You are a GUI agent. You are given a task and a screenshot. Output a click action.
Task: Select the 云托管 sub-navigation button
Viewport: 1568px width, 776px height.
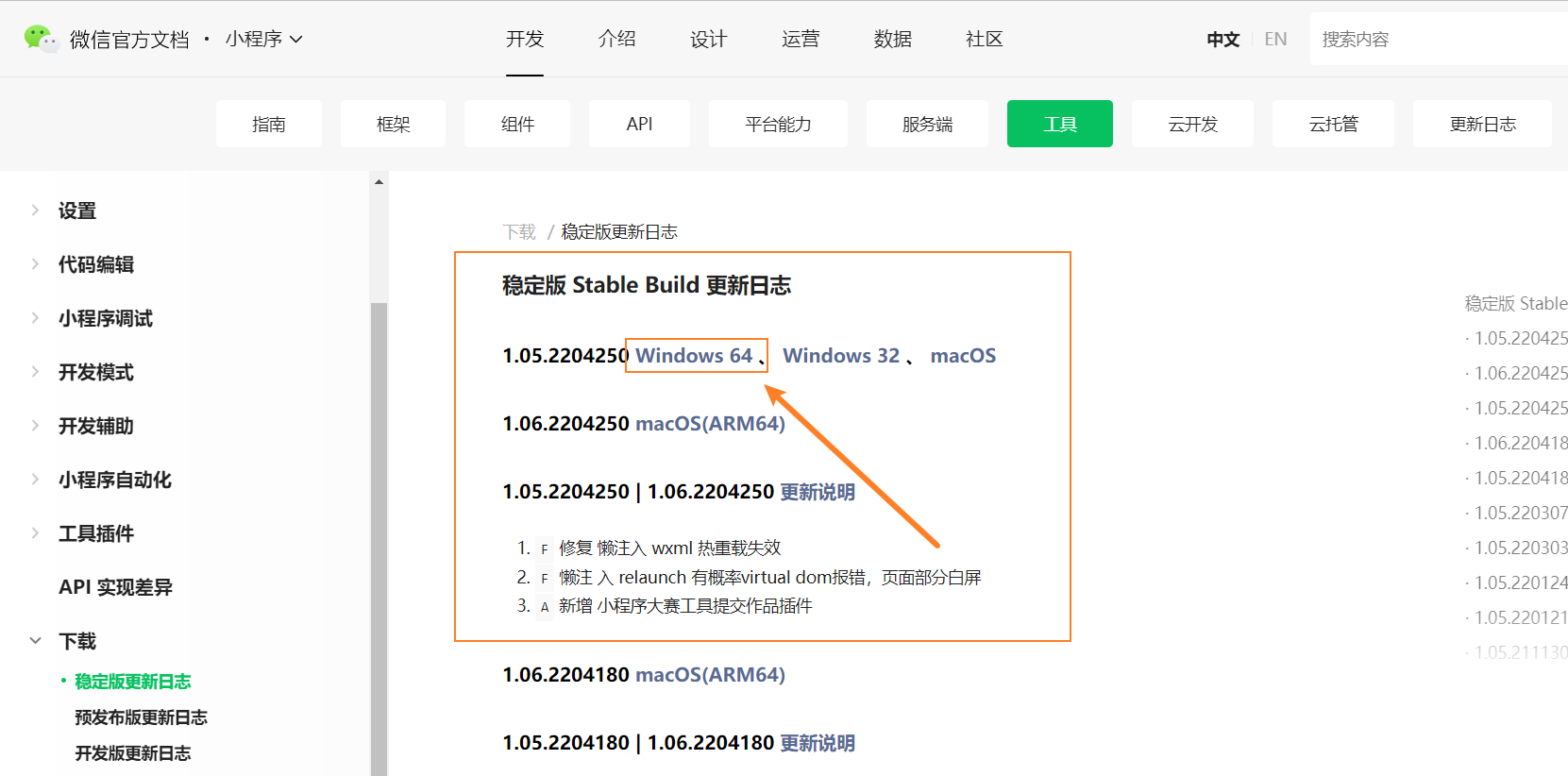1333,124
